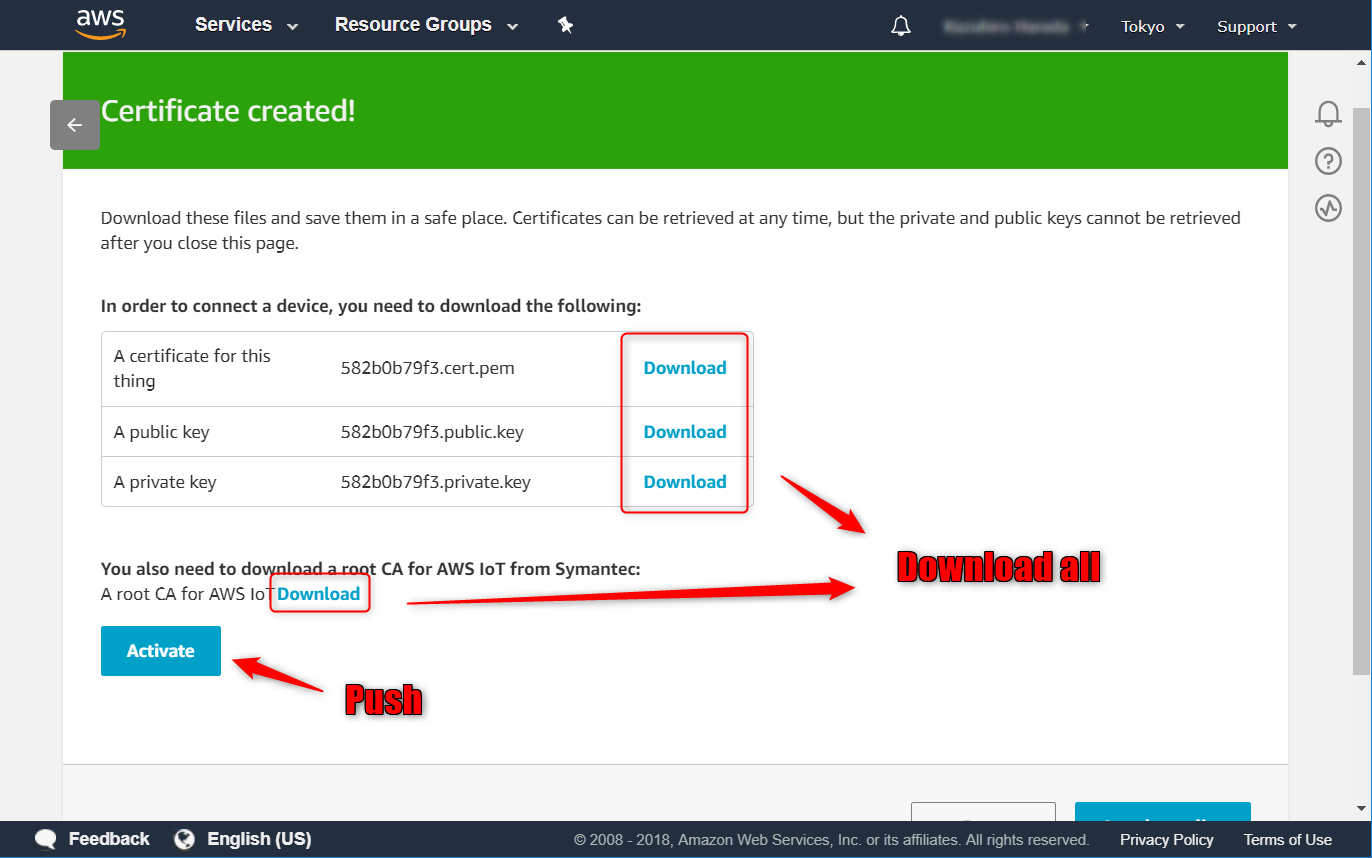This screenshot has width=1372, height=858.
Task: Click the globe language icon
Action: click(184, 839)
